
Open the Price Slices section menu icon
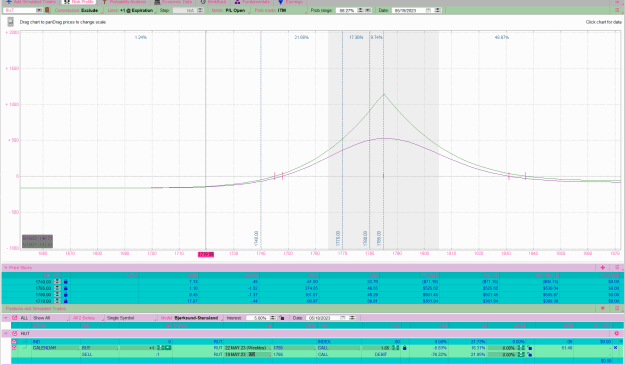617,268
